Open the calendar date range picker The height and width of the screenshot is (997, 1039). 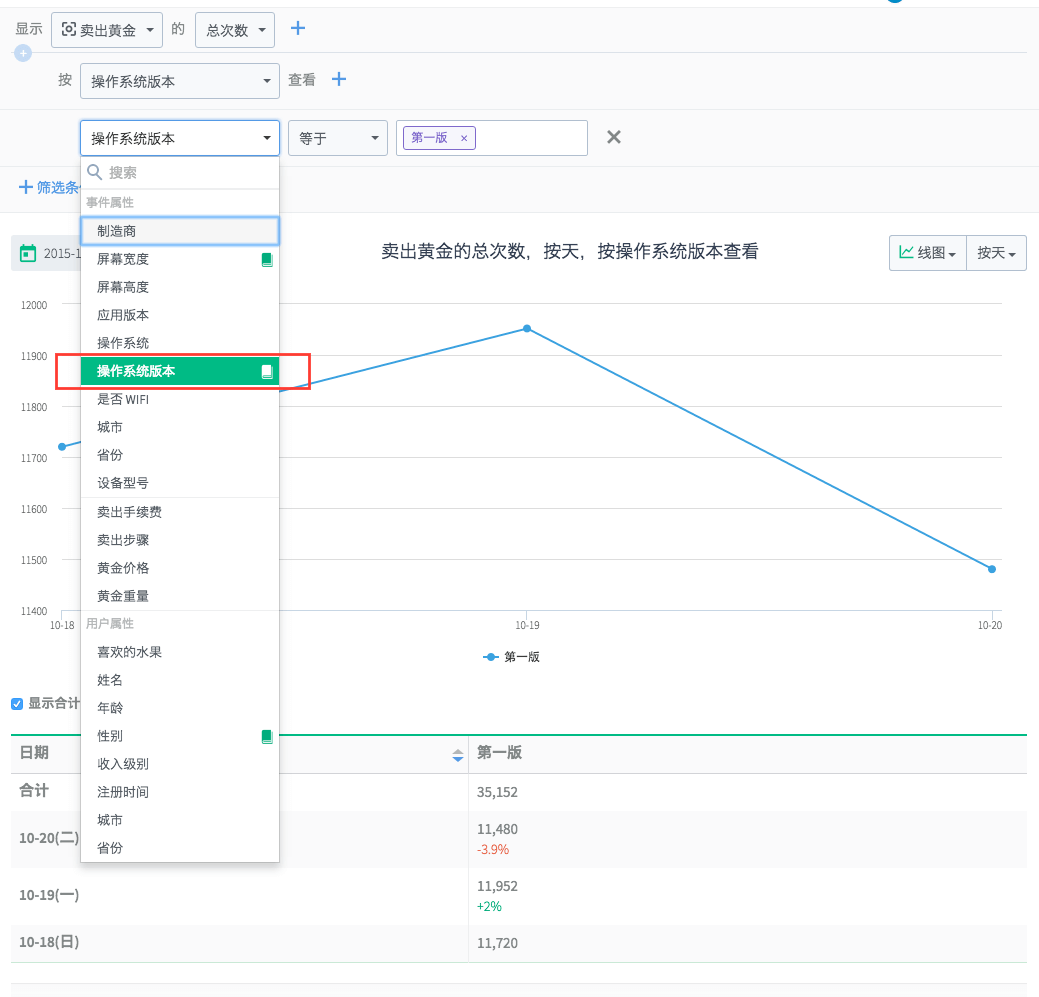[29, 253]
